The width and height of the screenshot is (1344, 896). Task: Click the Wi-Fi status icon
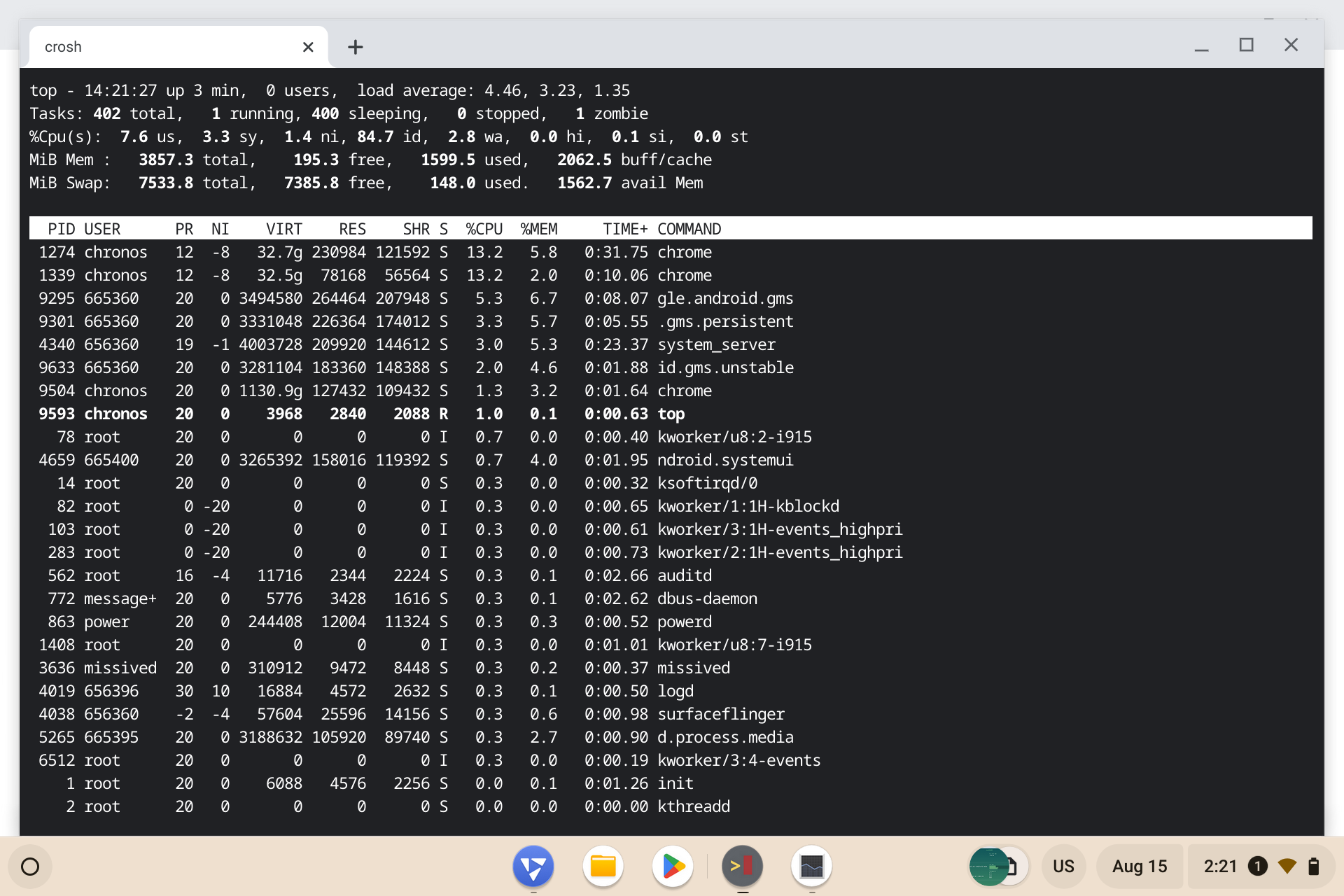point(1287,867)
